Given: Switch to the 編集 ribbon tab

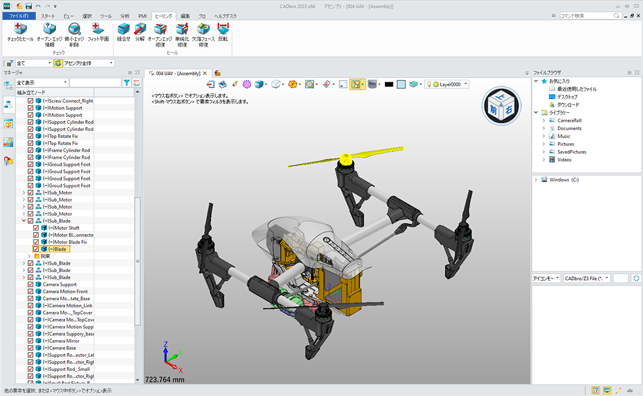Looking at the screenshot, I should 185,16.
